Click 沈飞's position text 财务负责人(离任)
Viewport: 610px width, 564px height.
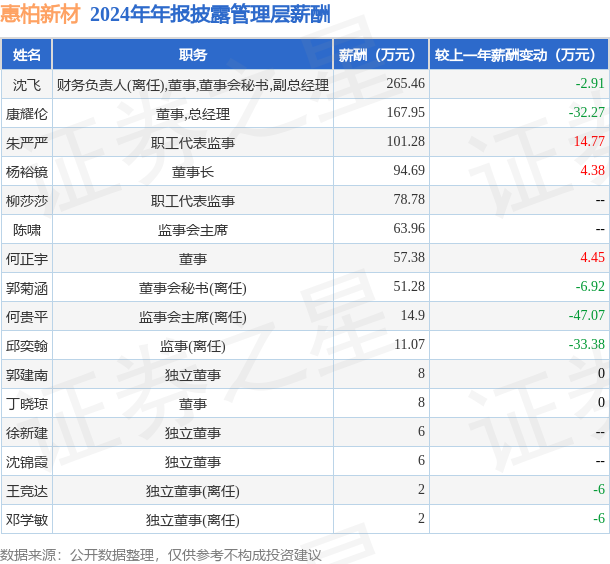(111, 85)
